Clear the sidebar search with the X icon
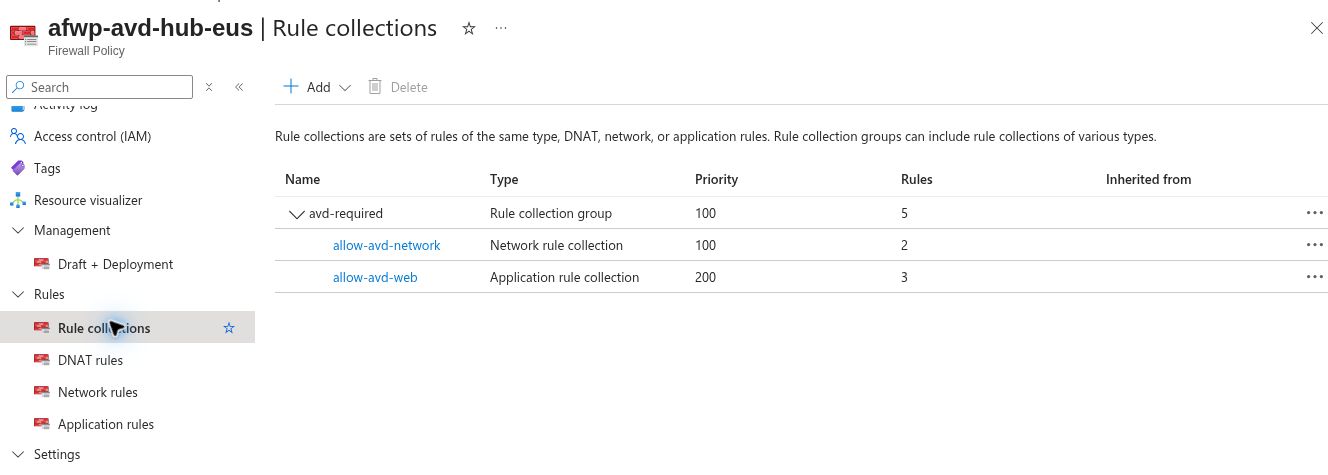This screenshot has height=475, width=1328. click(x=209, y=87)
